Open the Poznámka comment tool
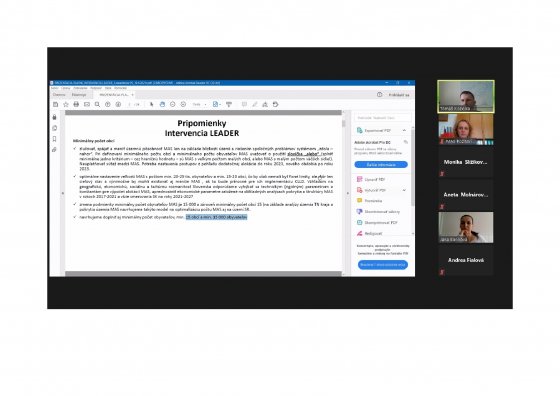The width and height of the screenshot is (560, 396). click(369, 201)
